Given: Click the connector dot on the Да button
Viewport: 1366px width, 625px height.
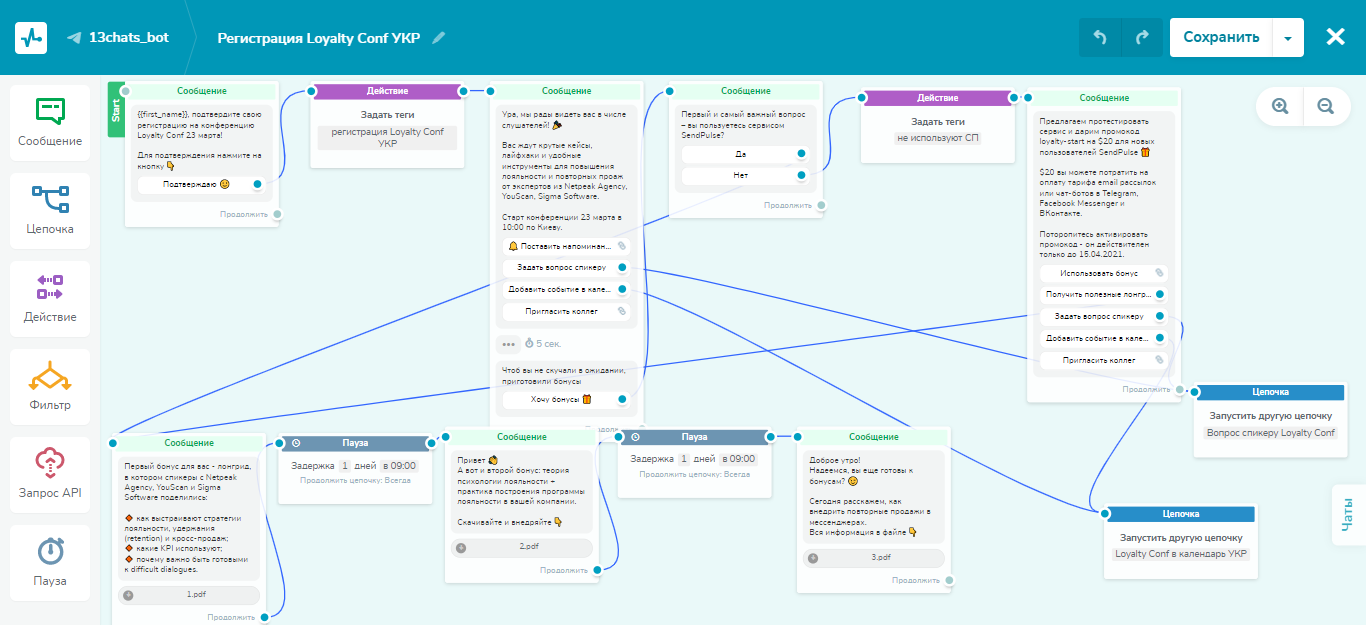Looking at the screenshot, I should tap(802, 154).
